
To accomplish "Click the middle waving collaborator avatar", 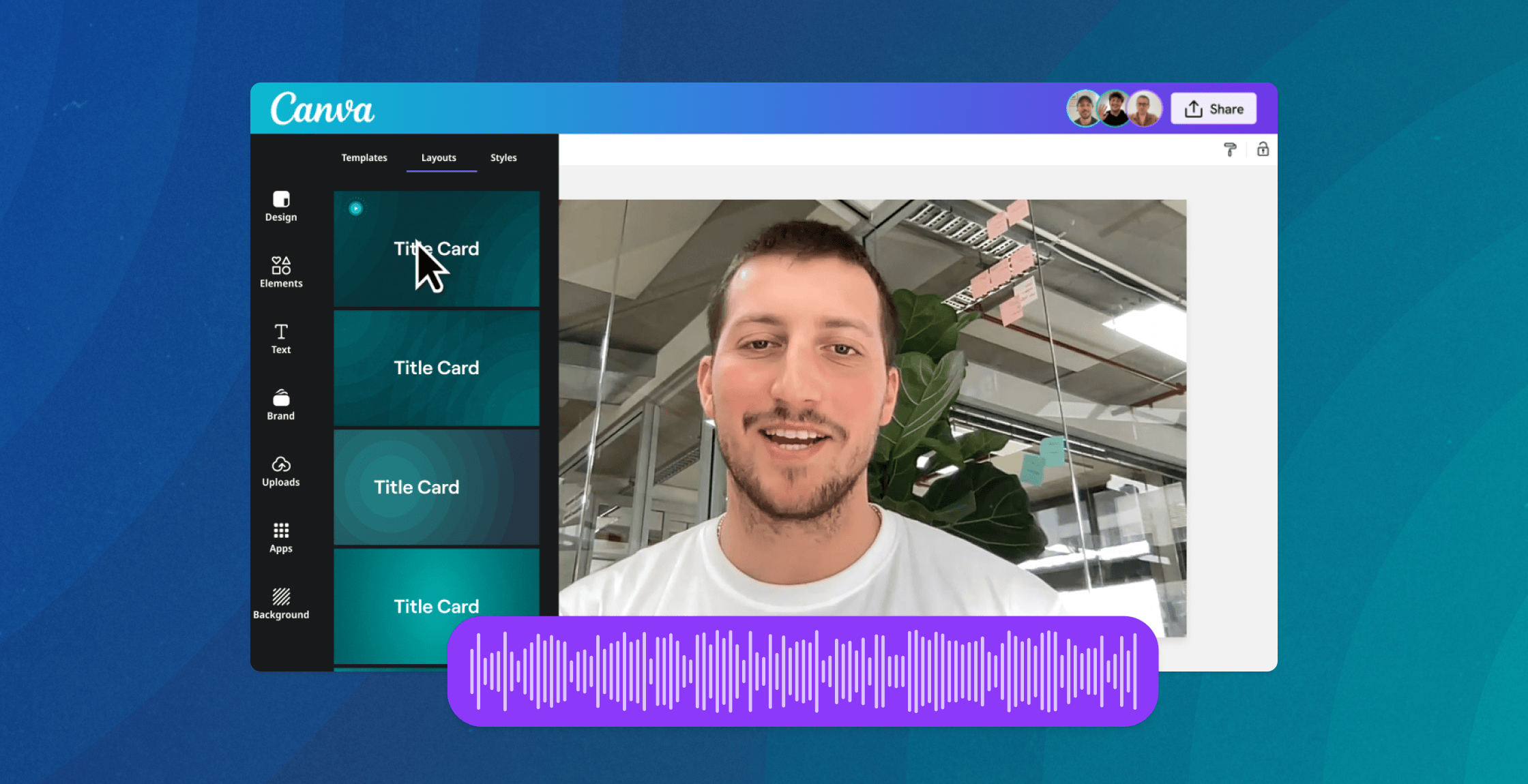I will 1115,108.
